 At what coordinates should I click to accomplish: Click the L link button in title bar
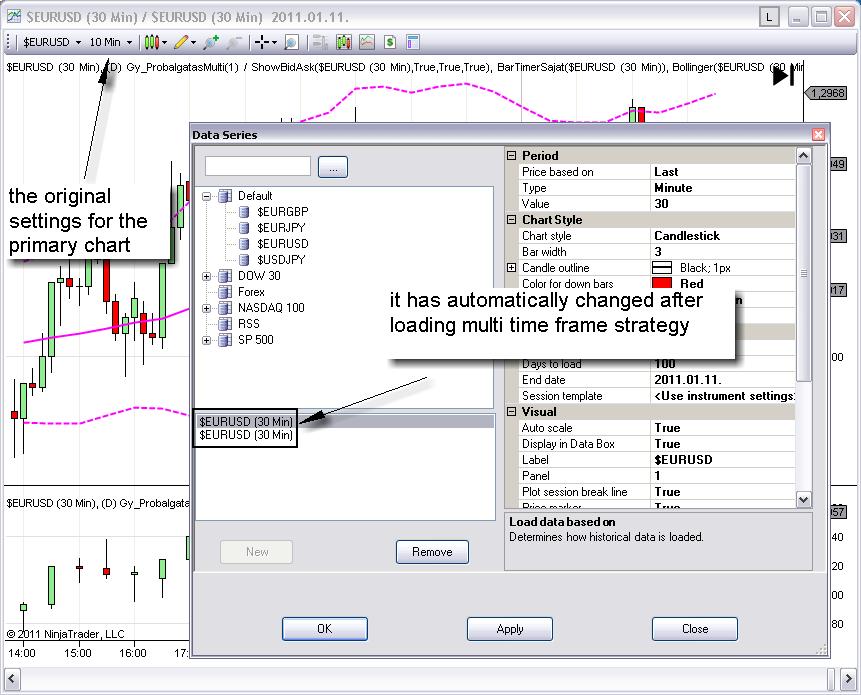point(769,17)
